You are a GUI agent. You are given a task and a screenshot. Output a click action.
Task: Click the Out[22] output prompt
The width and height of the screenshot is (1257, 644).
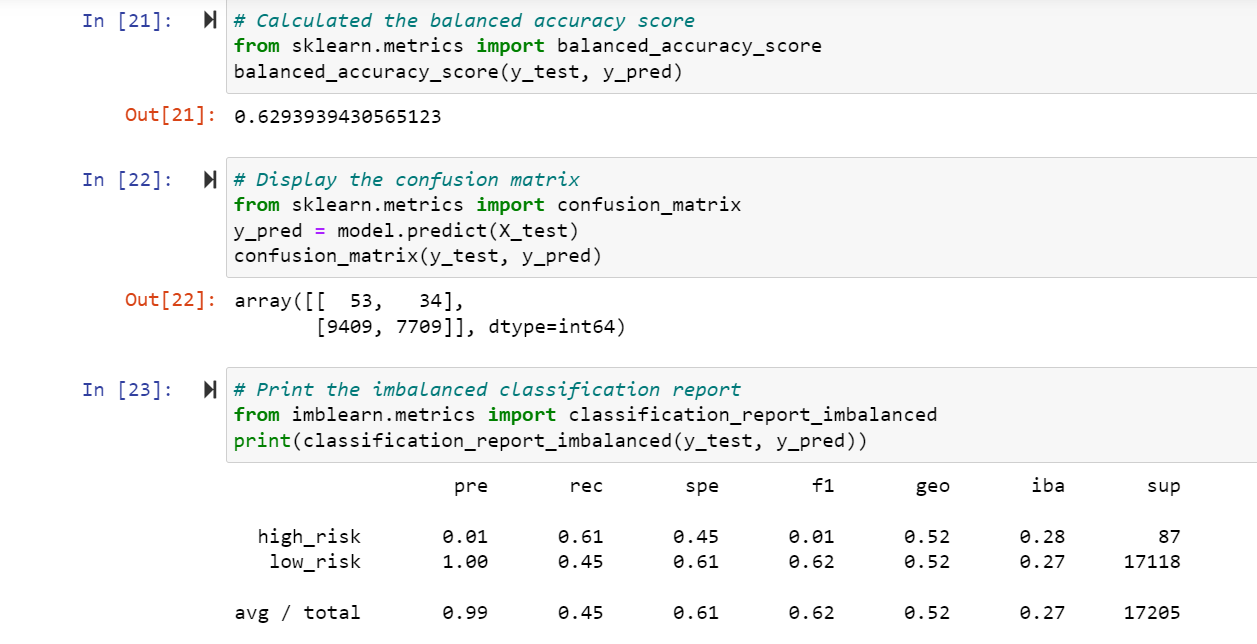[171, 300]
